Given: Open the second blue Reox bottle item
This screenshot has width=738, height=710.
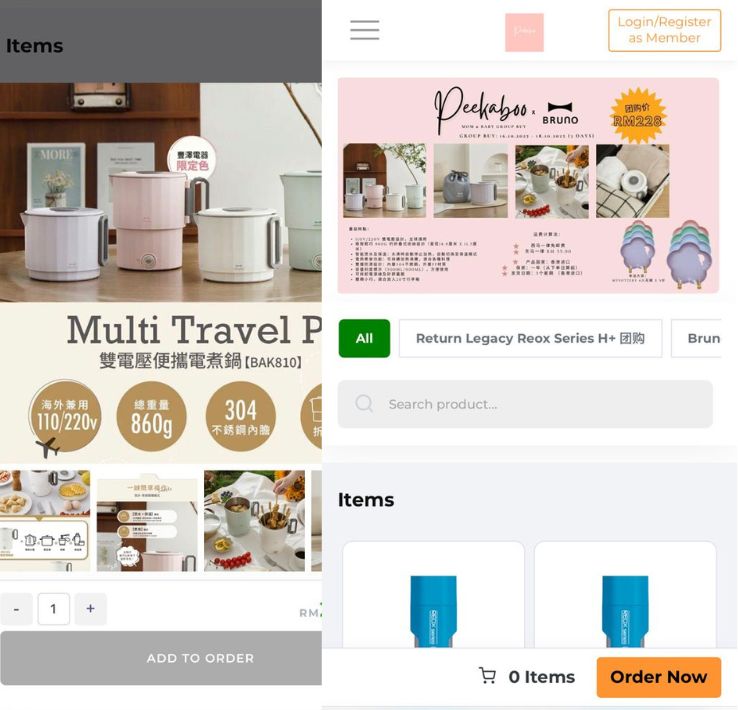Looking at the screenshot, I should (x=626, y=595).
